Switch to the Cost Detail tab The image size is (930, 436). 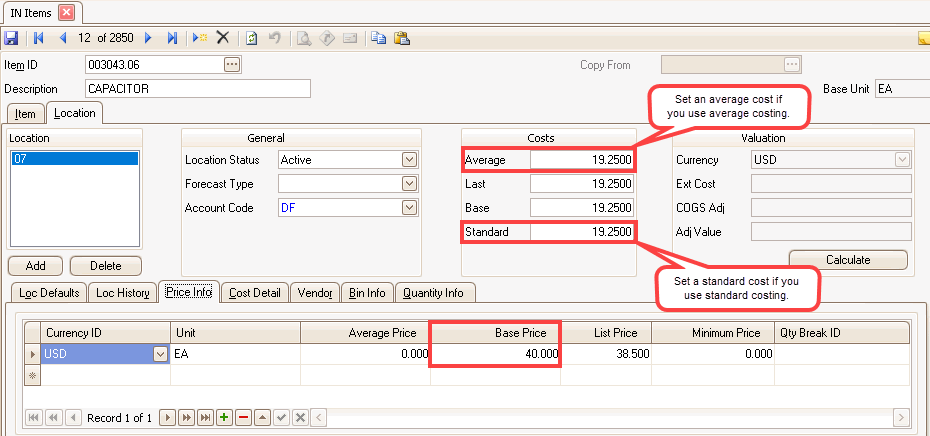click(x=254, y=293)
